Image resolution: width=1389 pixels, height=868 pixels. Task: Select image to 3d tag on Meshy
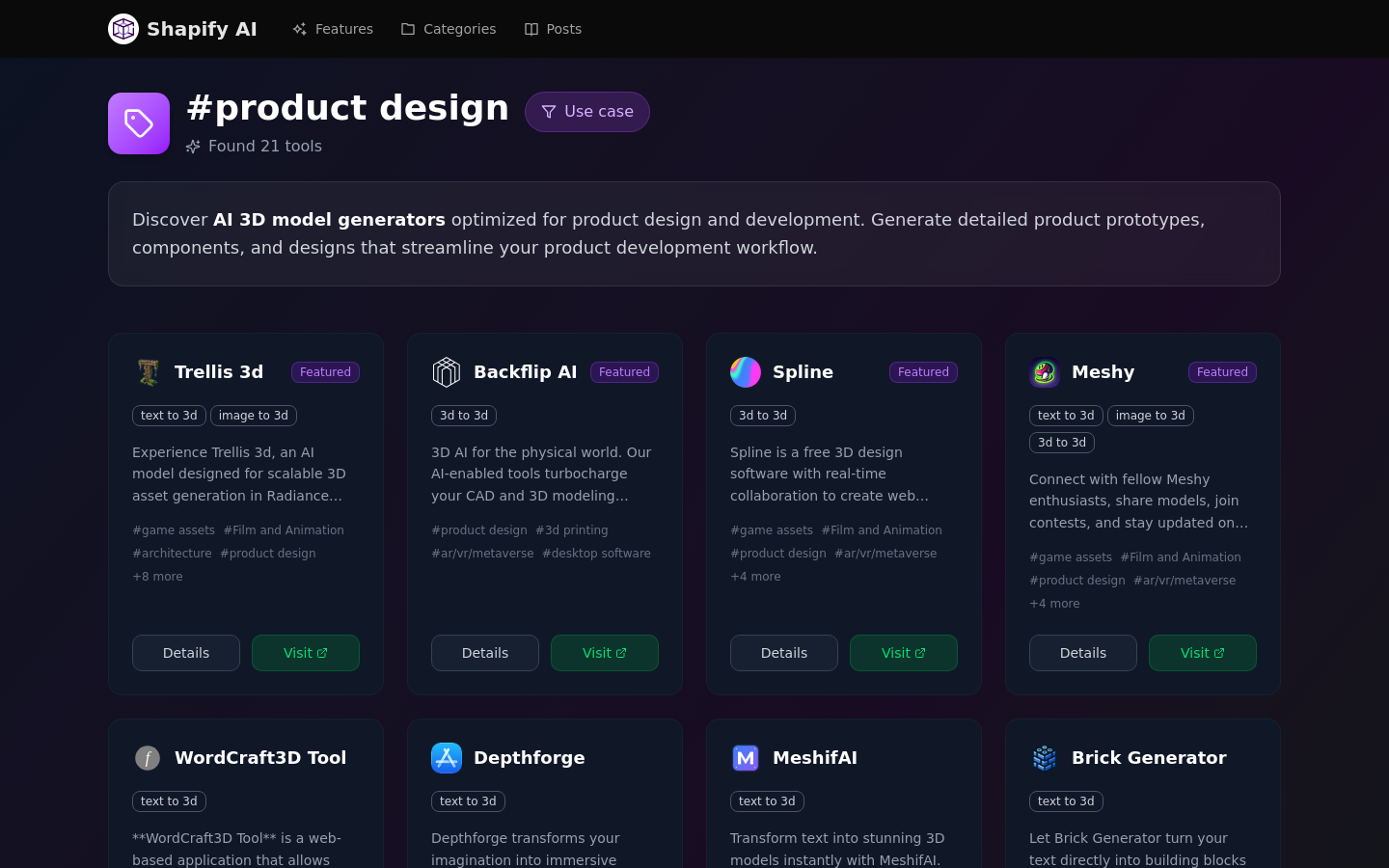point(1151,416)
